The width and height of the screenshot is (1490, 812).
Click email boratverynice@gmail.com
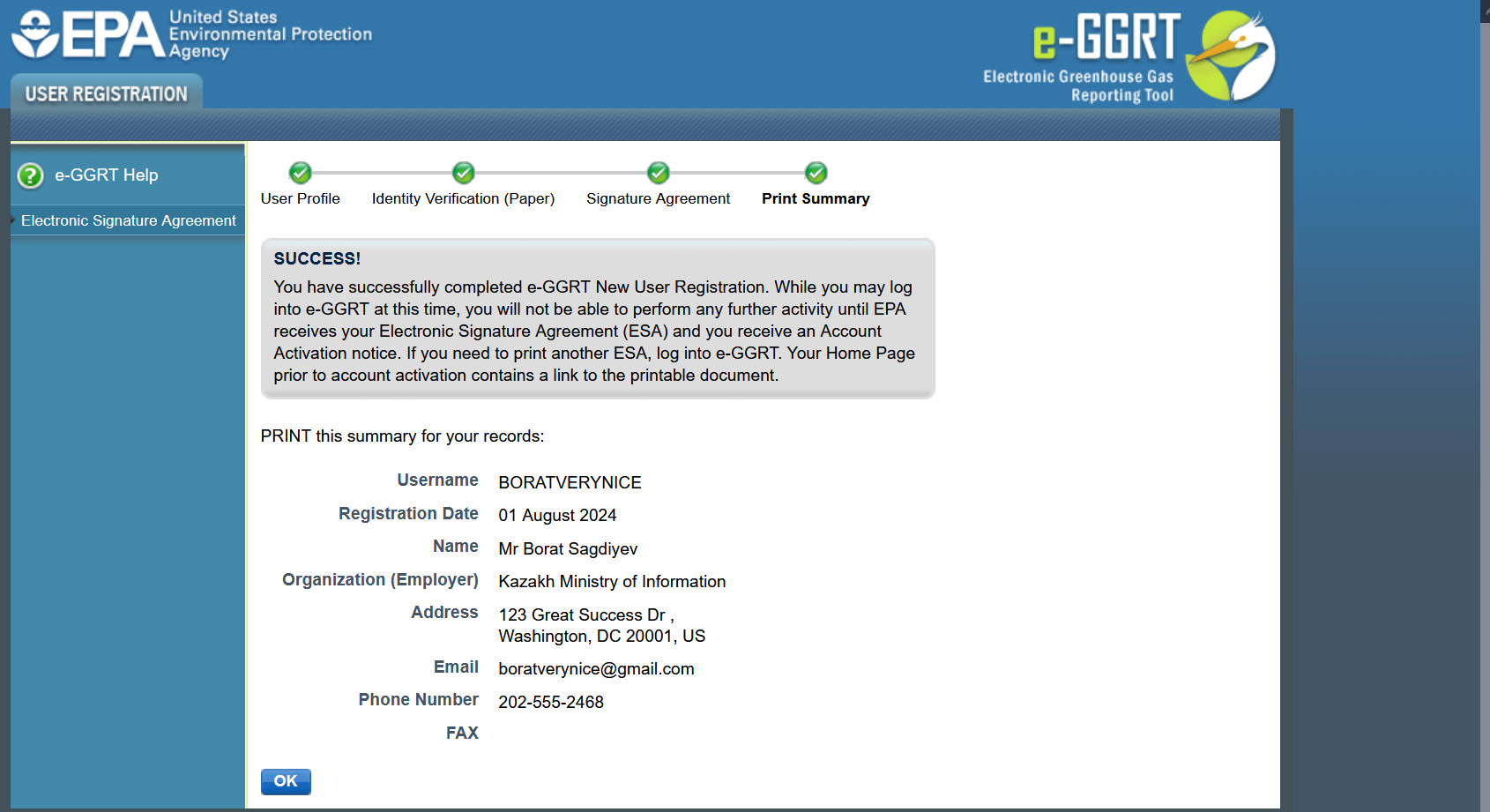pyautogui.click(x=596, y=668)
